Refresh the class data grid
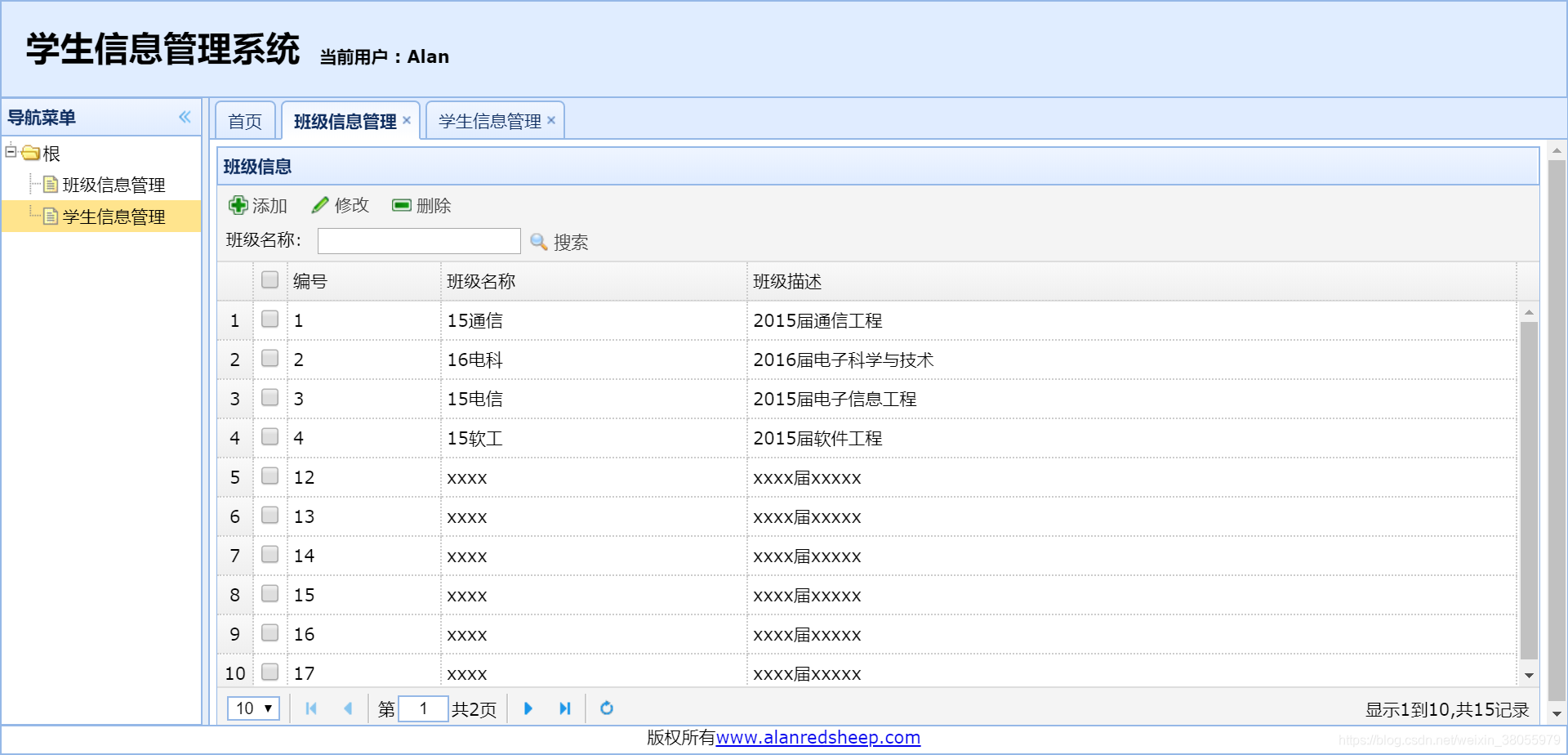Viewport: 1568px width, 755px height. point(607,708)
